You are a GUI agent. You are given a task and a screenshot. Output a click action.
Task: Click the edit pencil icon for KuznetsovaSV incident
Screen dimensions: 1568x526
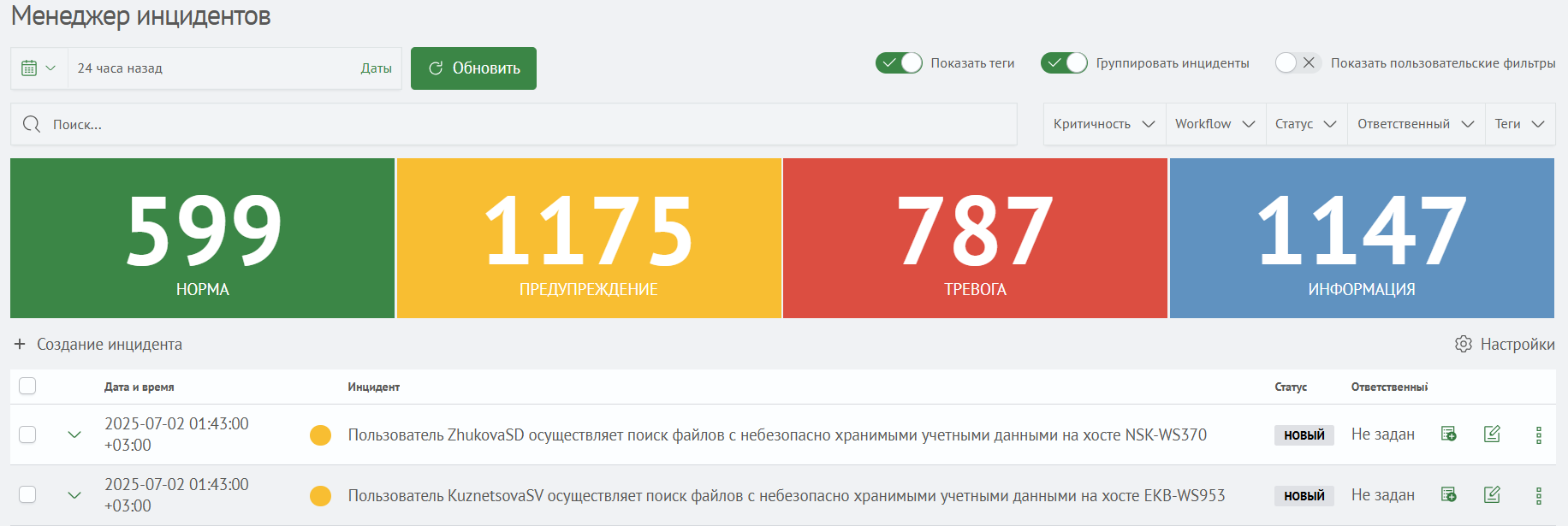tap(1492, 494)
